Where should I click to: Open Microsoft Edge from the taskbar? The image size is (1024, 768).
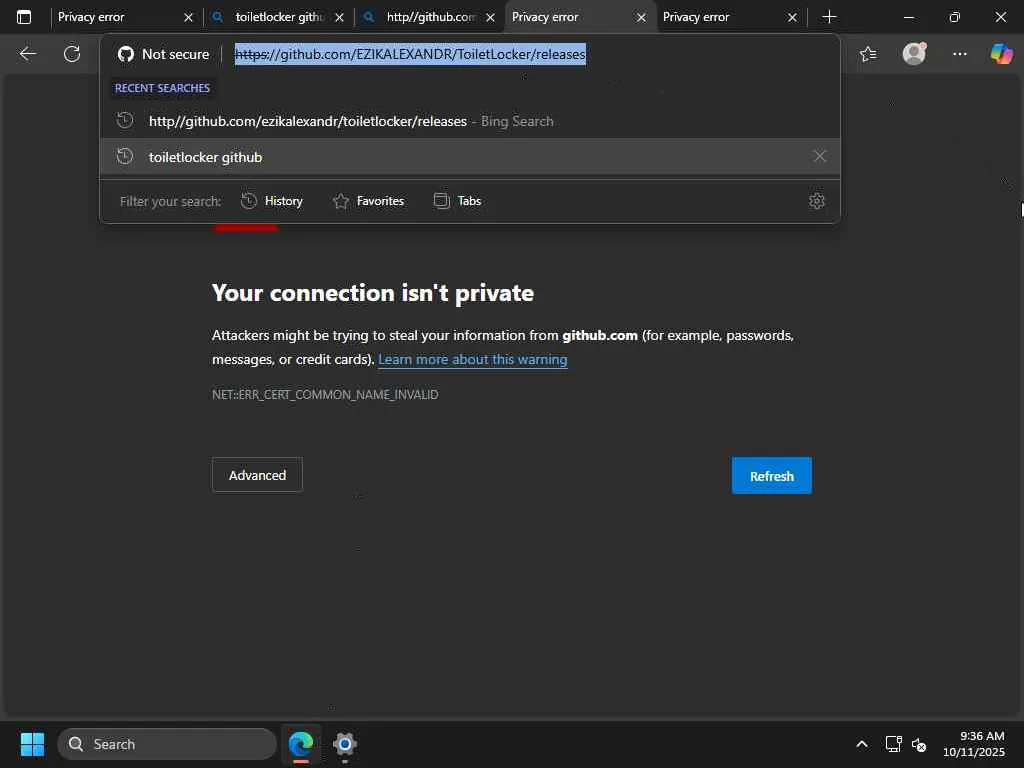pos(301,744)
